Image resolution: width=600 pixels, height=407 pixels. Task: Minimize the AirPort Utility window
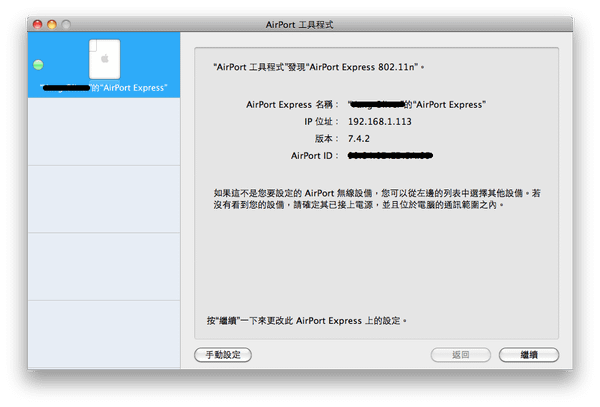(52, 24)
